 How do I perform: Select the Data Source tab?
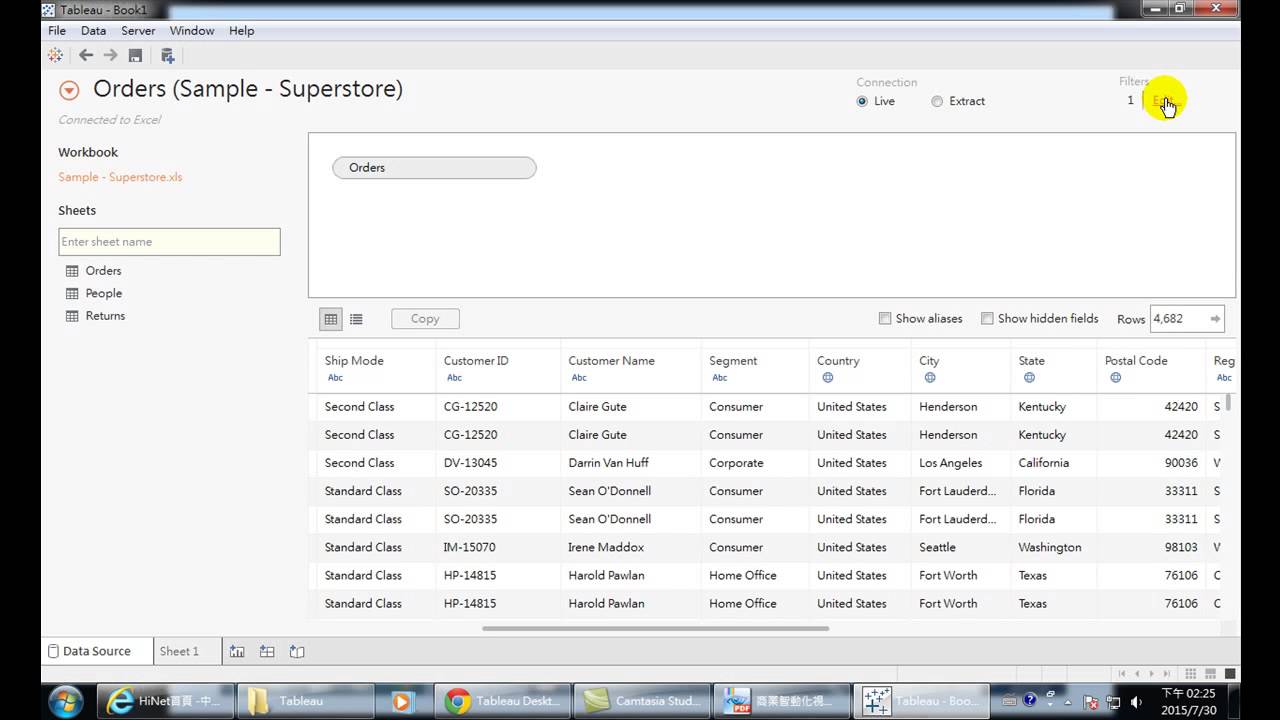point(97,651)
